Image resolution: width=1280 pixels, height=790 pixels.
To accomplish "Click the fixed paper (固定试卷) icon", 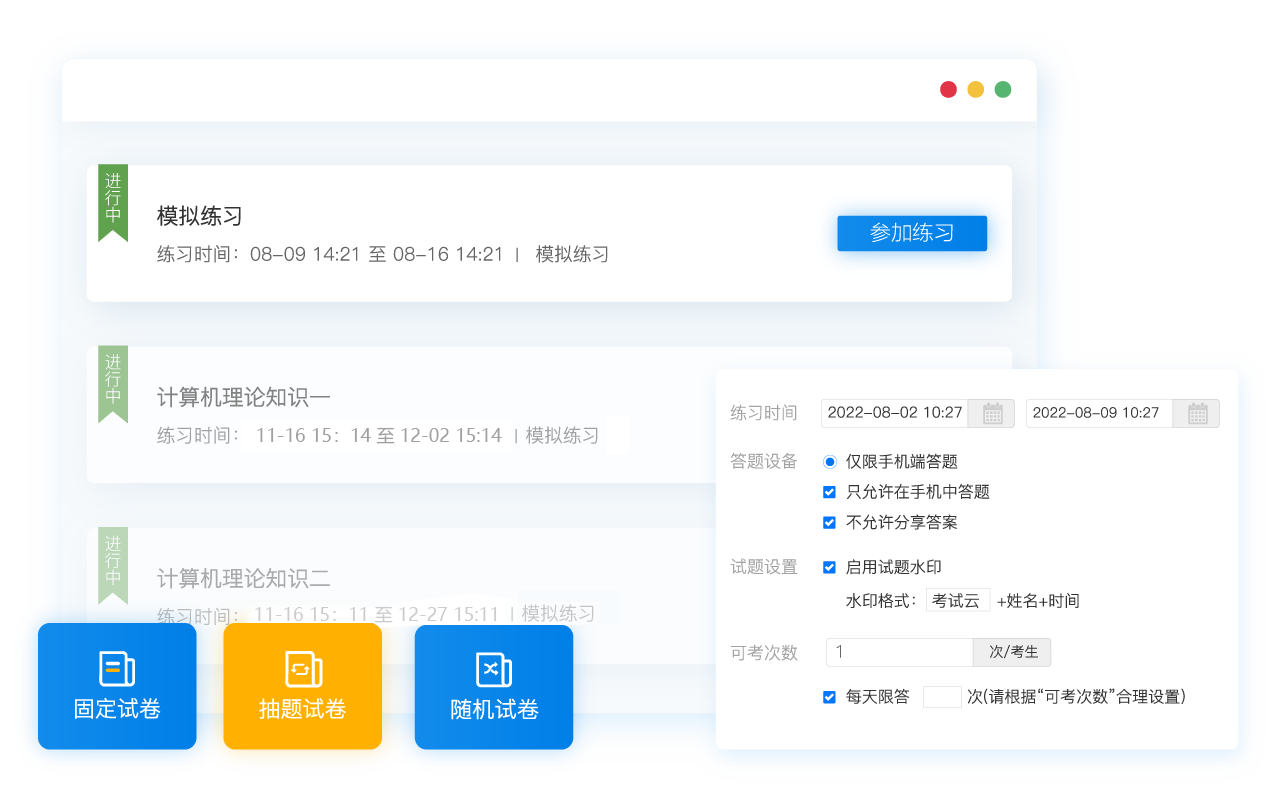I will click(117, 669).
